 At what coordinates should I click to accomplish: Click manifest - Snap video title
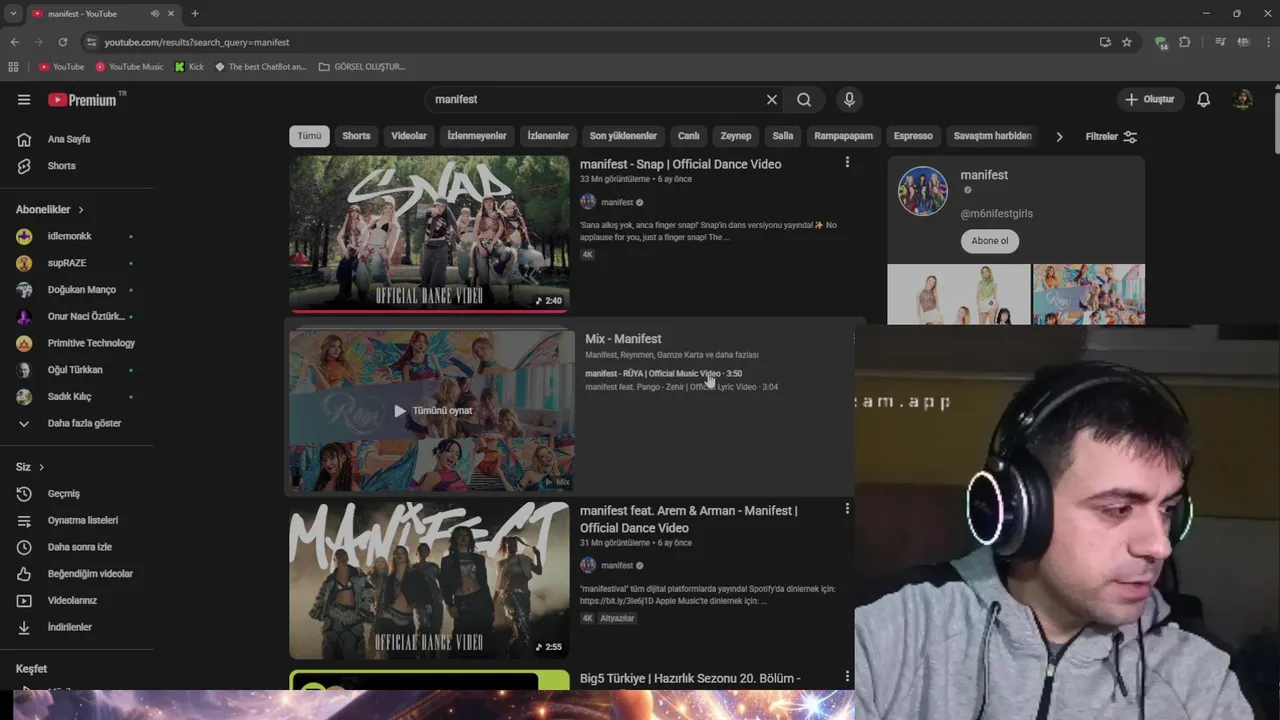click(x=681, y=164)
